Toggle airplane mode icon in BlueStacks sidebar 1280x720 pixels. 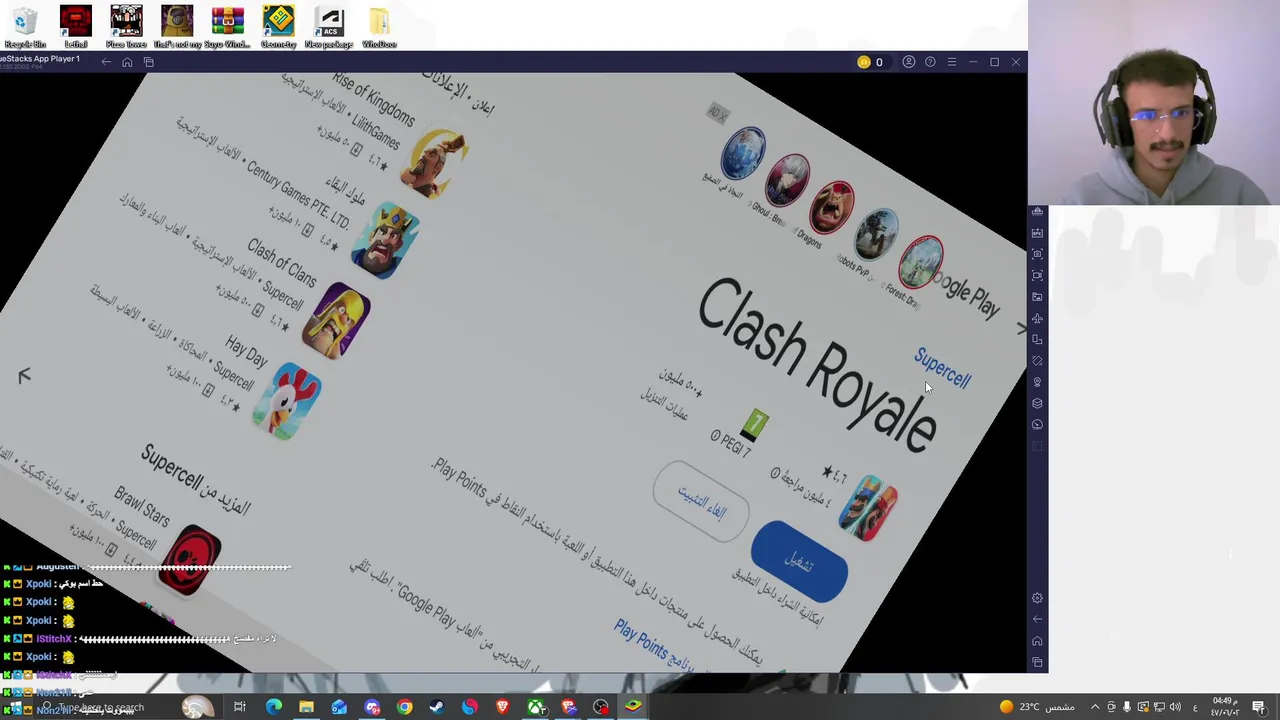[x=1037, y=318]
